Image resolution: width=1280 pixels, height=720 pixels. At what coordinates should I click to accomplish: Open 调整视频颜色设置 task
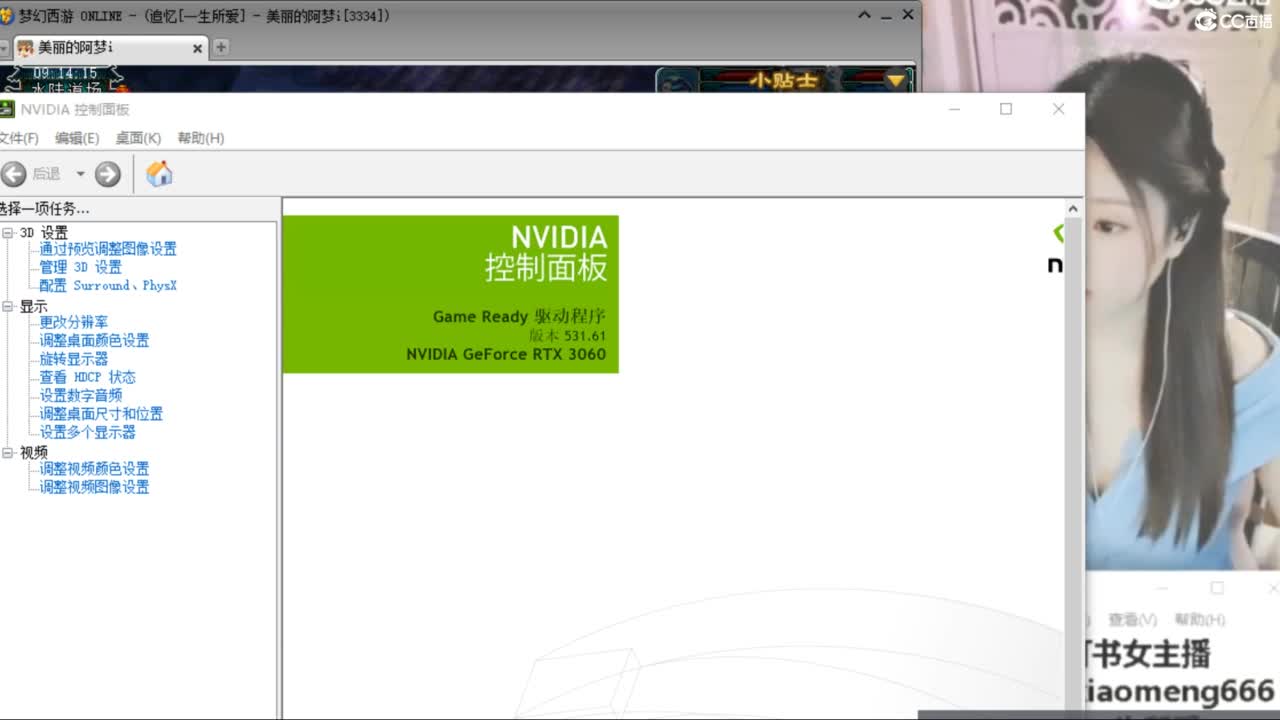click(94, 468)
